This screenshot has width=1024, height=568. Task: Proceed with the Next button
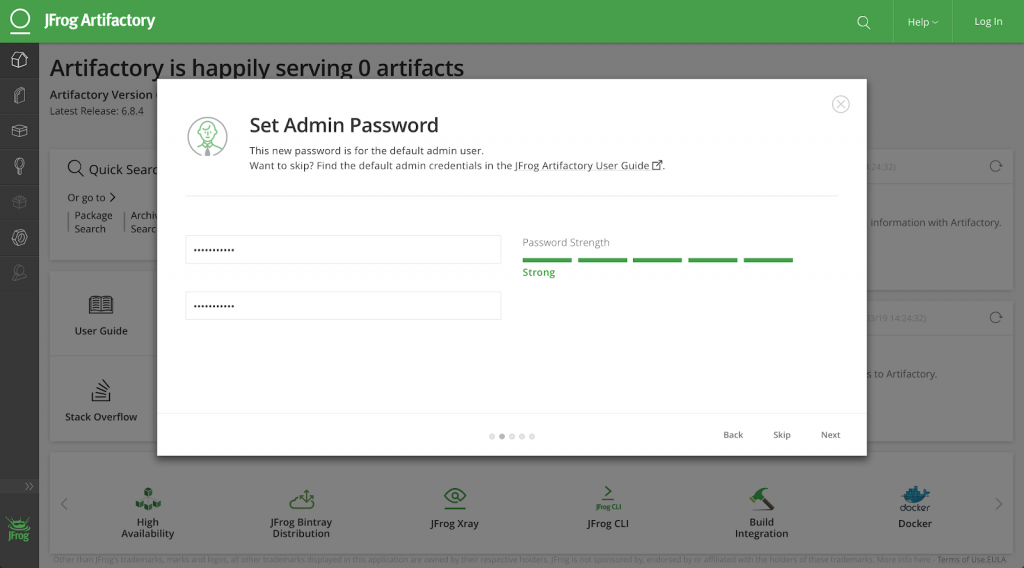pos(830,435)
